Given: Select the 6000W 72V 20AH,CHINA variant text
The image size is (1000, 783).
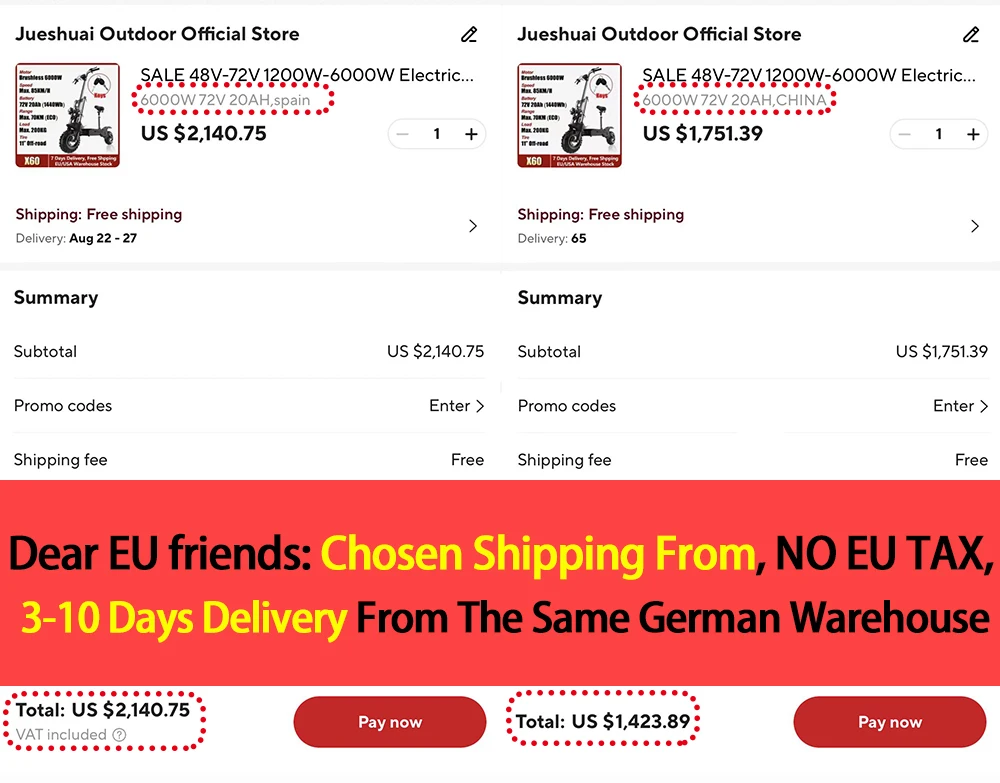Looking at the screenshot, I should click(735, 100).
